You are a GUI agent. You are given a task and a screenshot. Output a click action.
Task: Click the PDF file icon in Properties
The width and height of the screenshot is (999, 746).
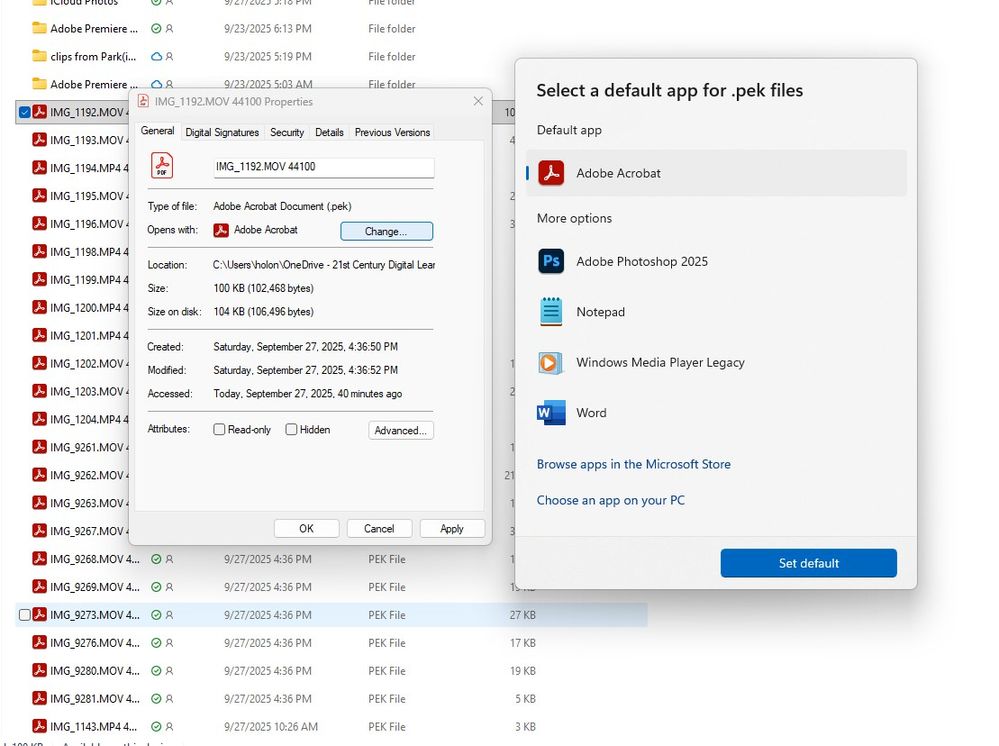coord(162,166)
